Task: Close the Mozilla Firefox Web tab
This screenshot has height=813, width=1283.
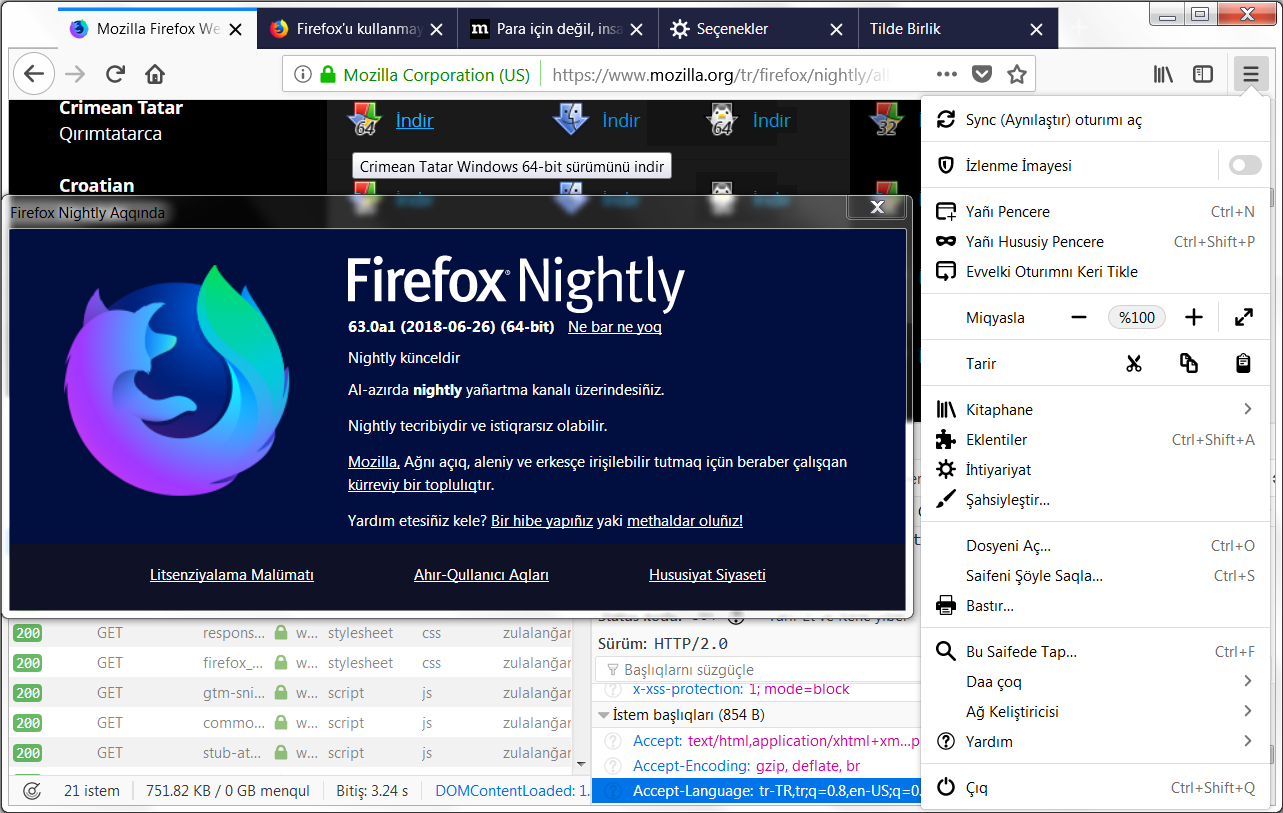Action: pyautogui.click(x=236, y=29)
